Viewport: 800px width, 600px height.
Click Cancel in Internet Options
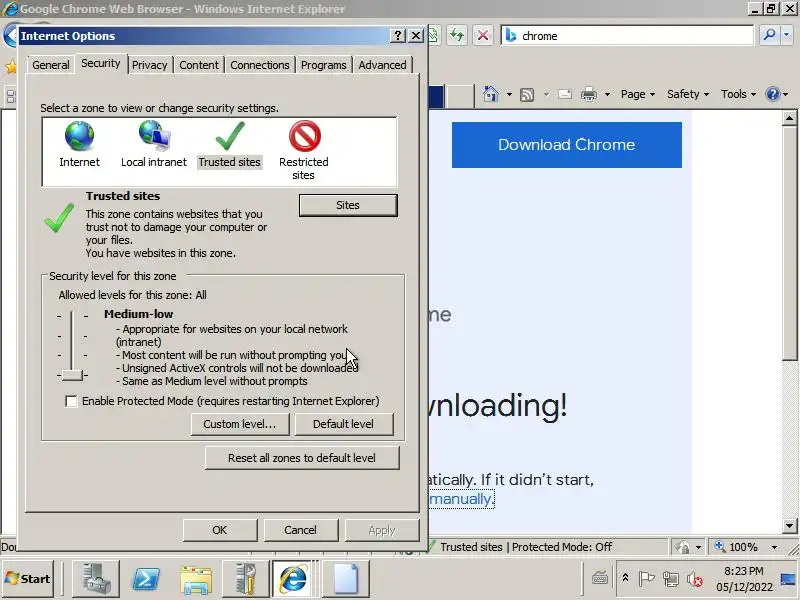[301, 530]
